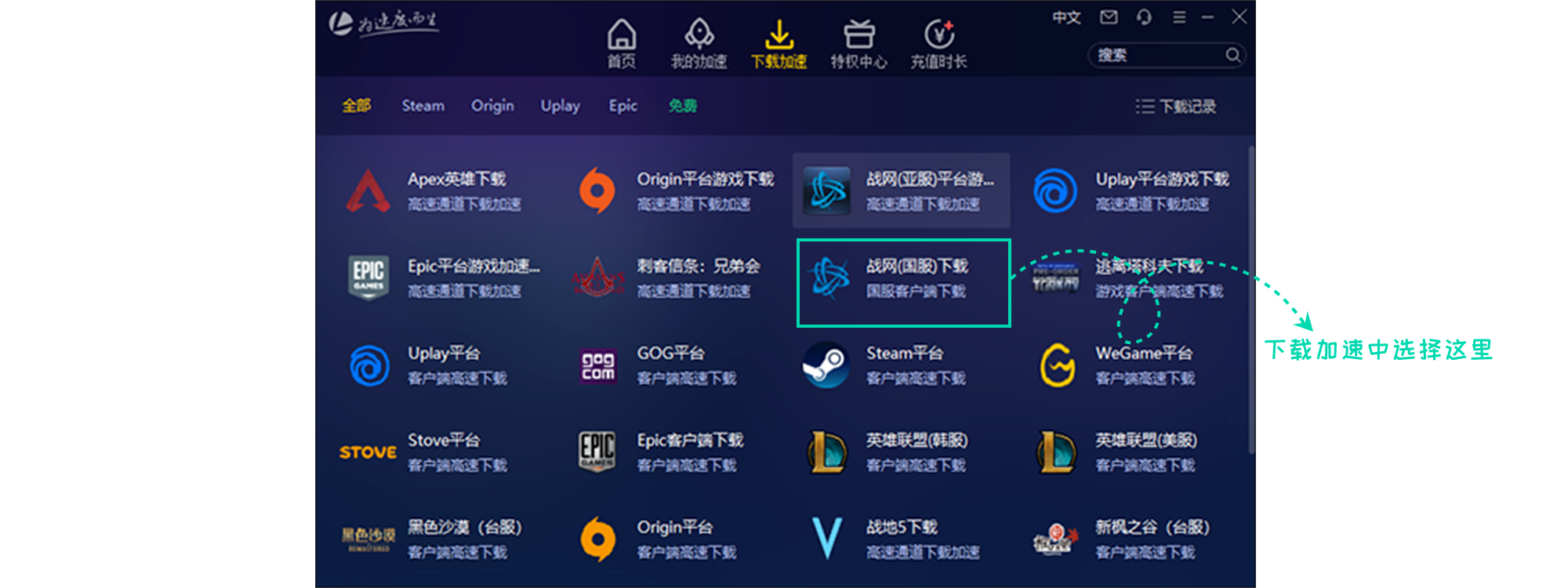Click the customer support headset icon
The width and height of the screenshot is (1568, 588).
(x=1144, y=16)
